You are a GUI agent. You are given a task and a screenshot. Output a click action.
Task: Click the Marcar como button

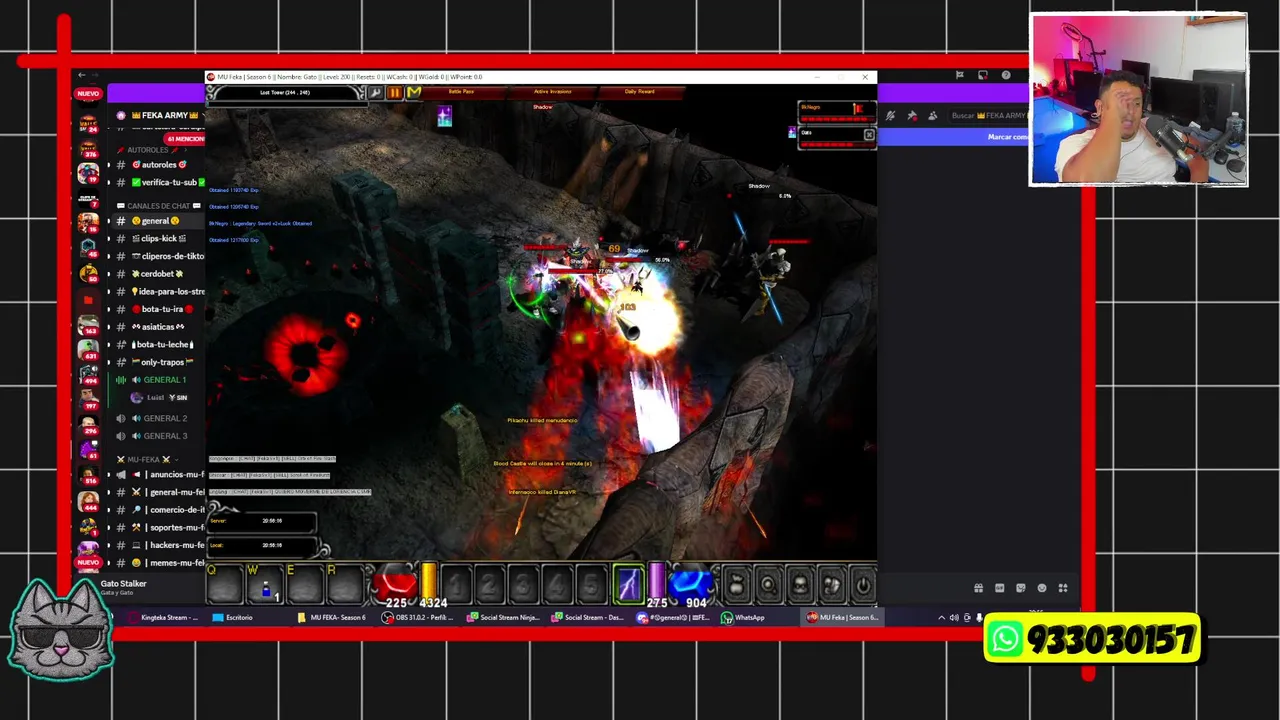pyautogui.click(x=1006, y=137)
